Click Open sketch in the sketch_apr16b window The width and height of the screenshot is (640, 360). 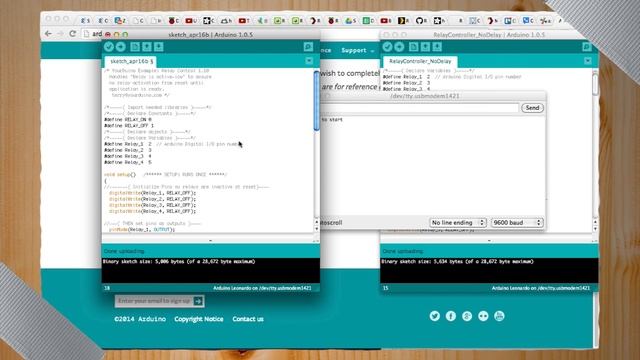147,47
